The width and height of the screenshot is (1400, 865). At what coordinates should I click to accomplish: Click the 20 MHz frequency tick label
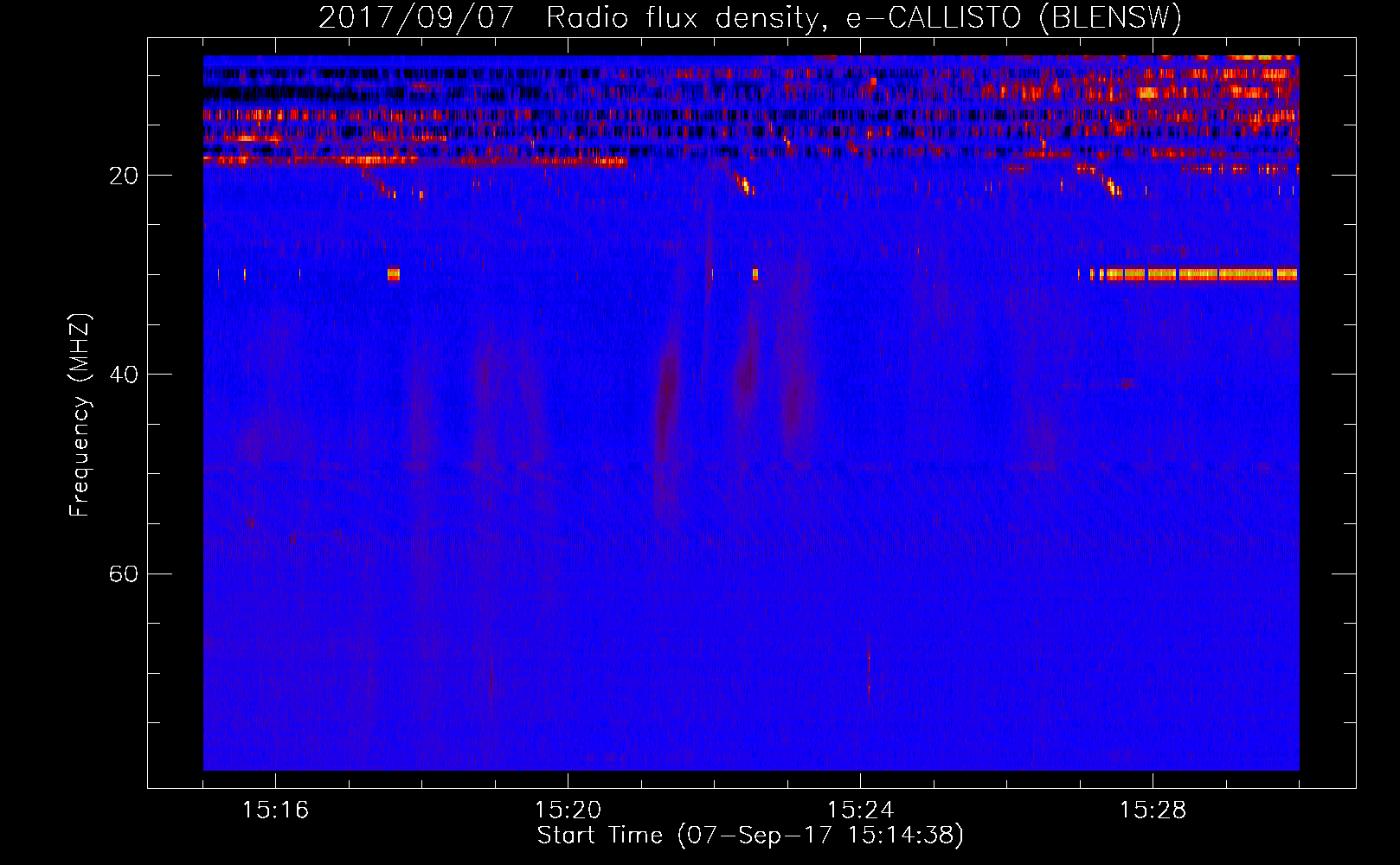(x=123, y=176)
